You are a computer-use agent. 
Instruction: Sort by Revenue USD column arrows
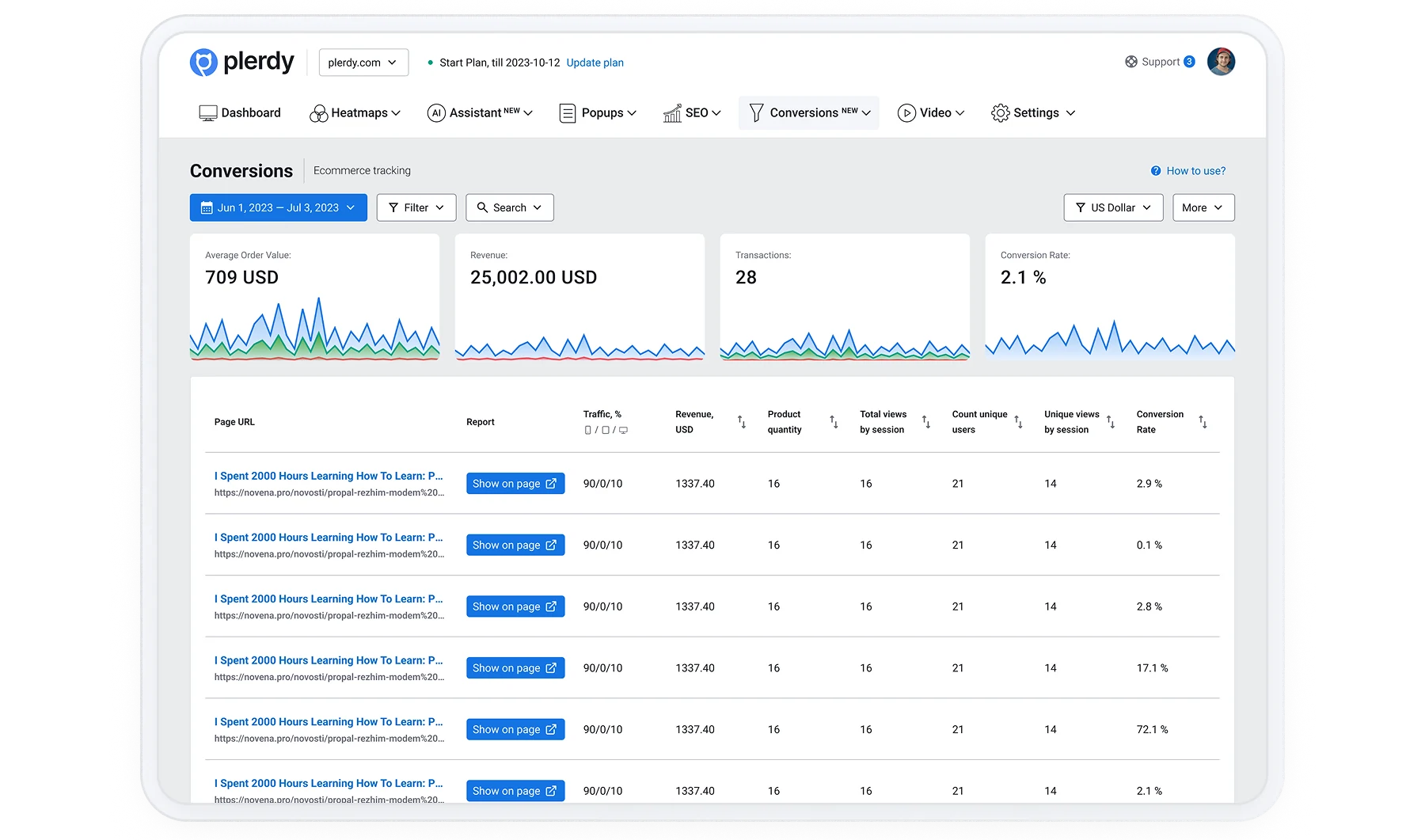coord(742,422)
